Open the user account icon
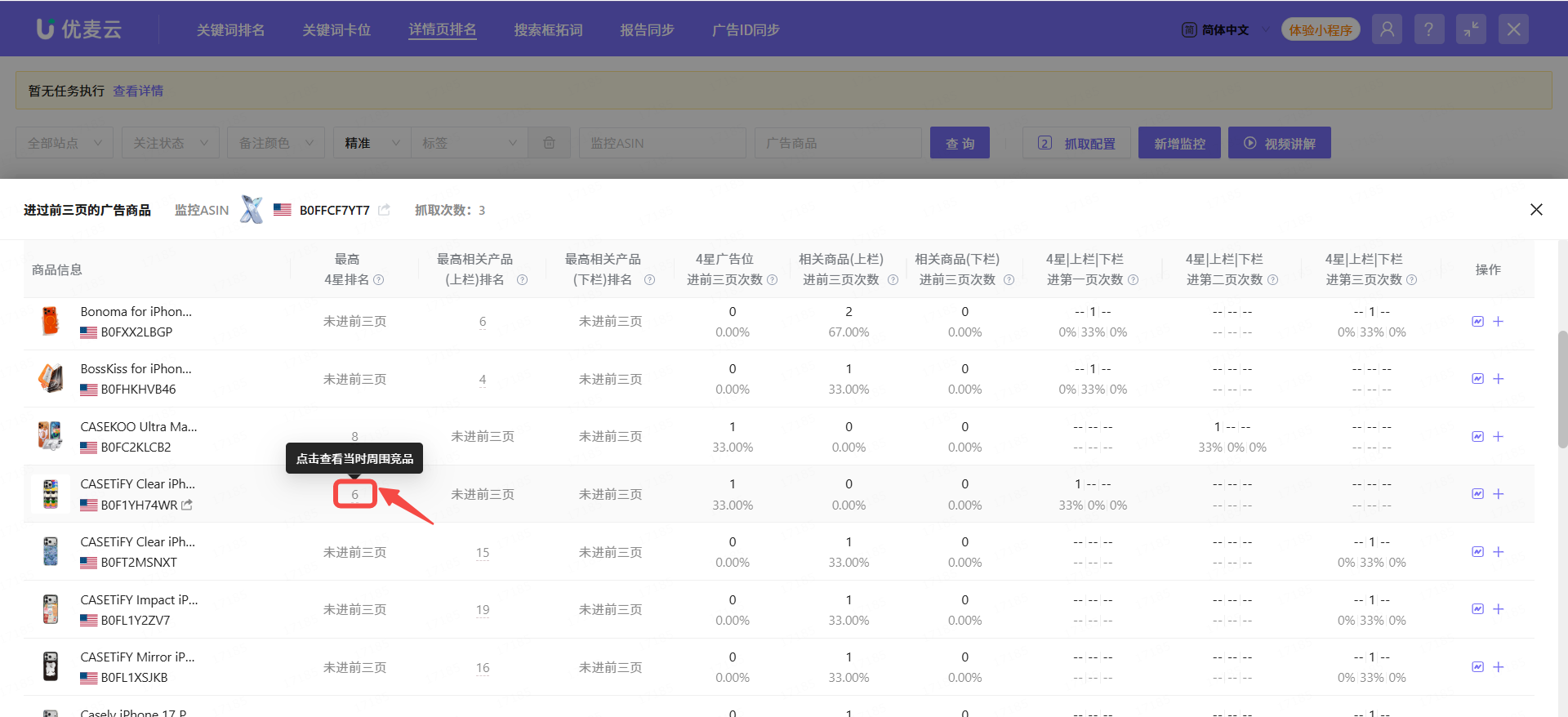 point(1387,29)
